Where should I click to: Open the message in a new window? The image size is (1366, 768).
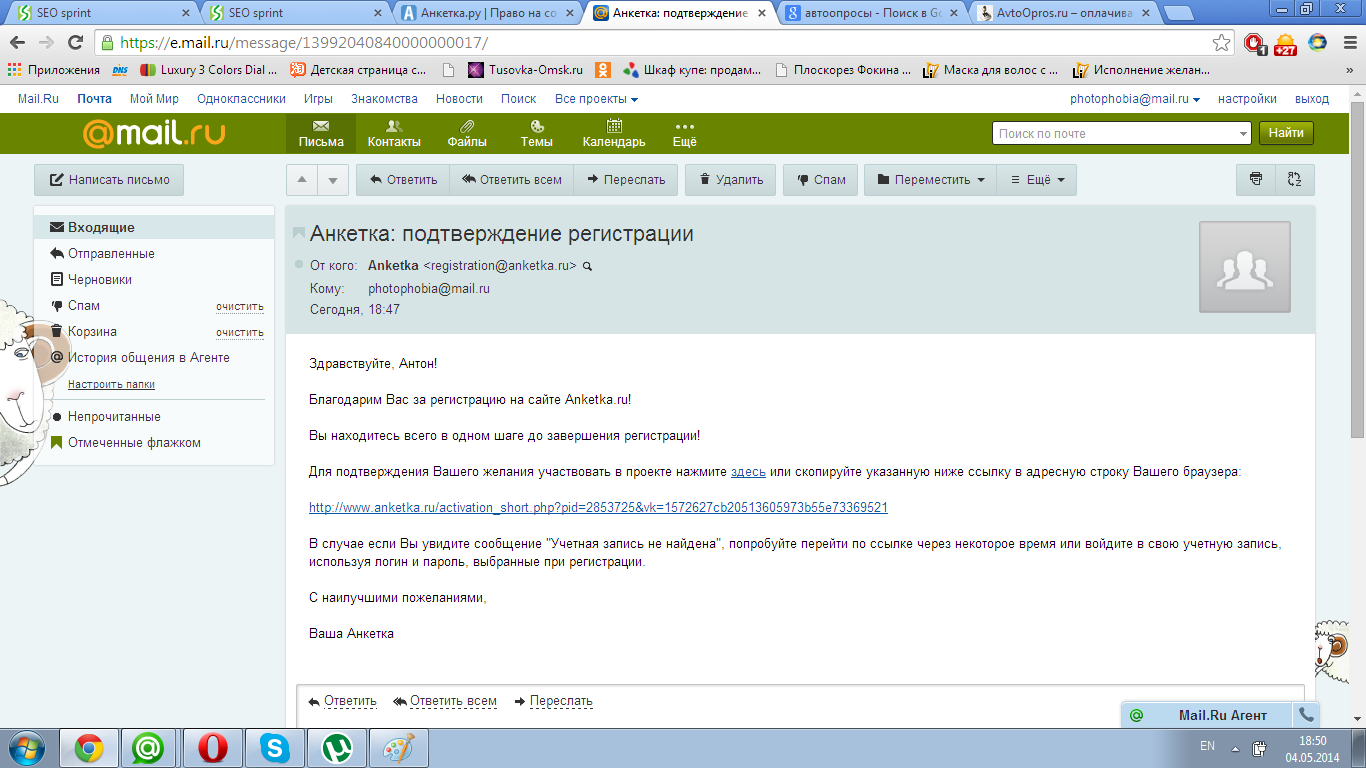click(x=1294, y=180)
